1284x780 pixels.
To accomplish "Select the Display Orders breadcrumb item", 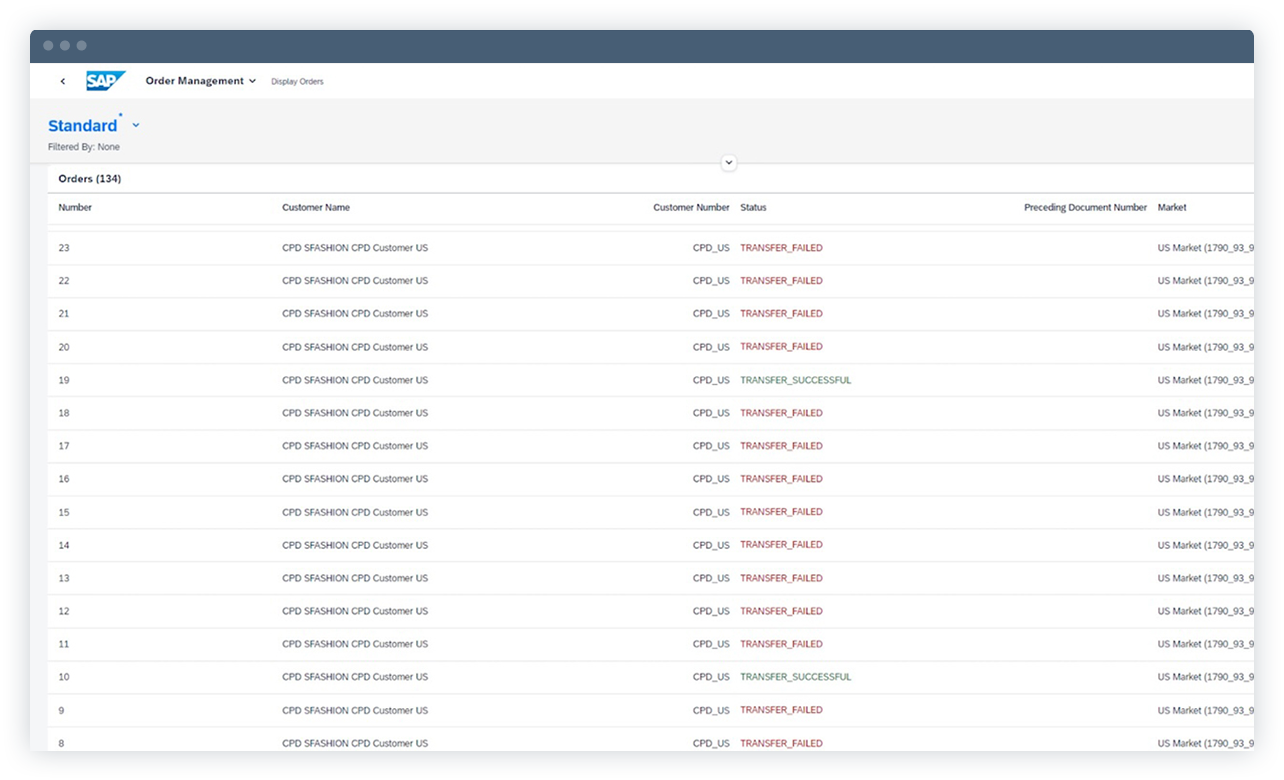I will (x=297, y=81).
